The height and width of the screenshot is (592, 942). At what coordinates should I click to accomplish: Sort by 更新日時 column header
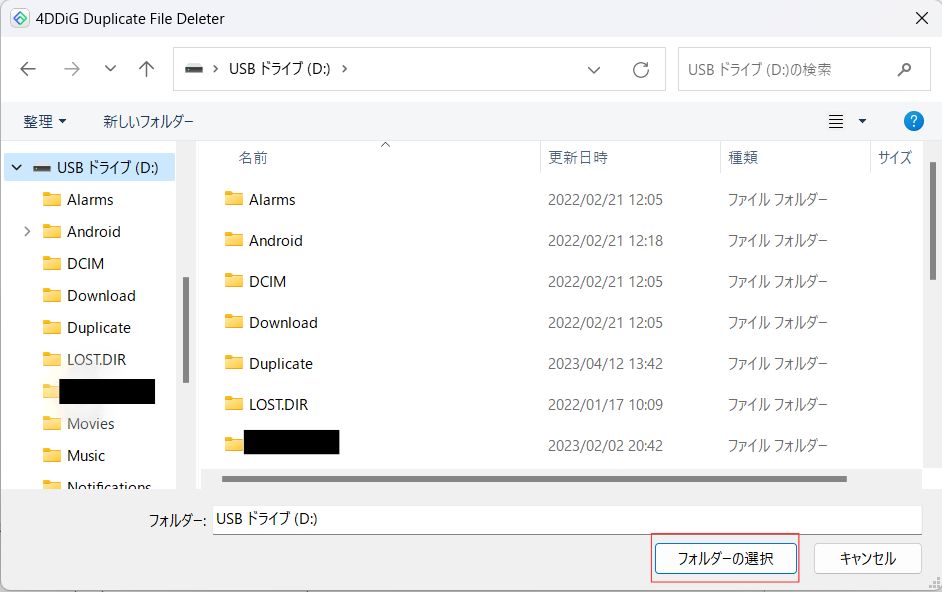click(578, 157)
